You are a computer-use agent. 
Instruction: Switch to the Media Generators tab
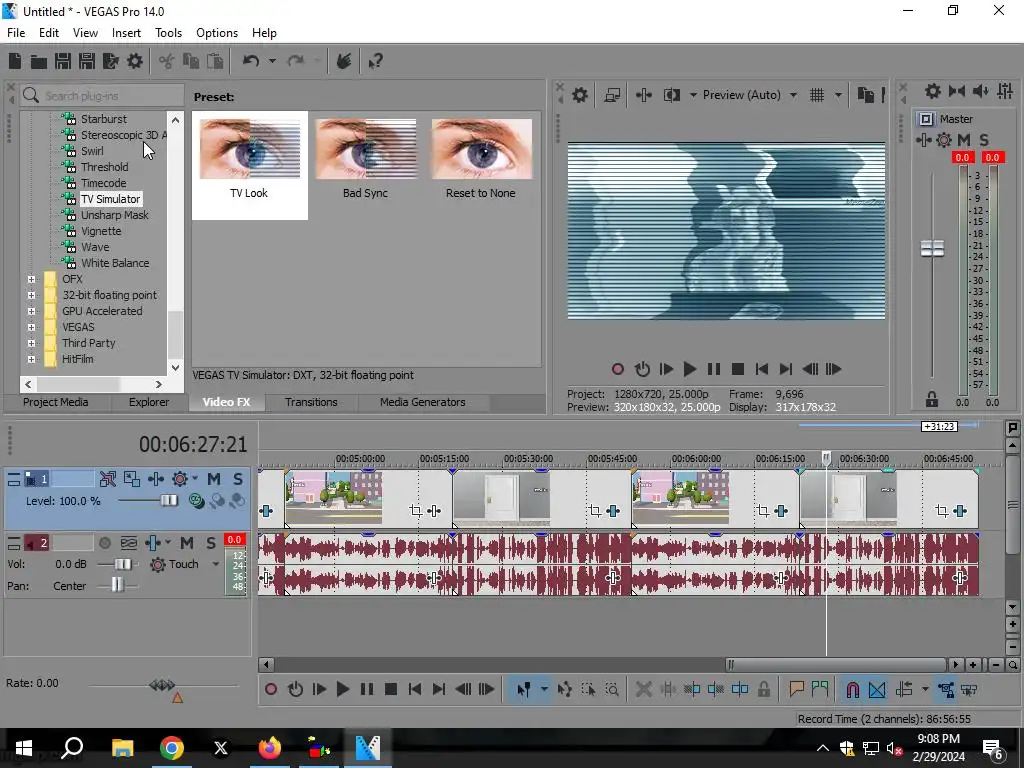tap(423, 402)
